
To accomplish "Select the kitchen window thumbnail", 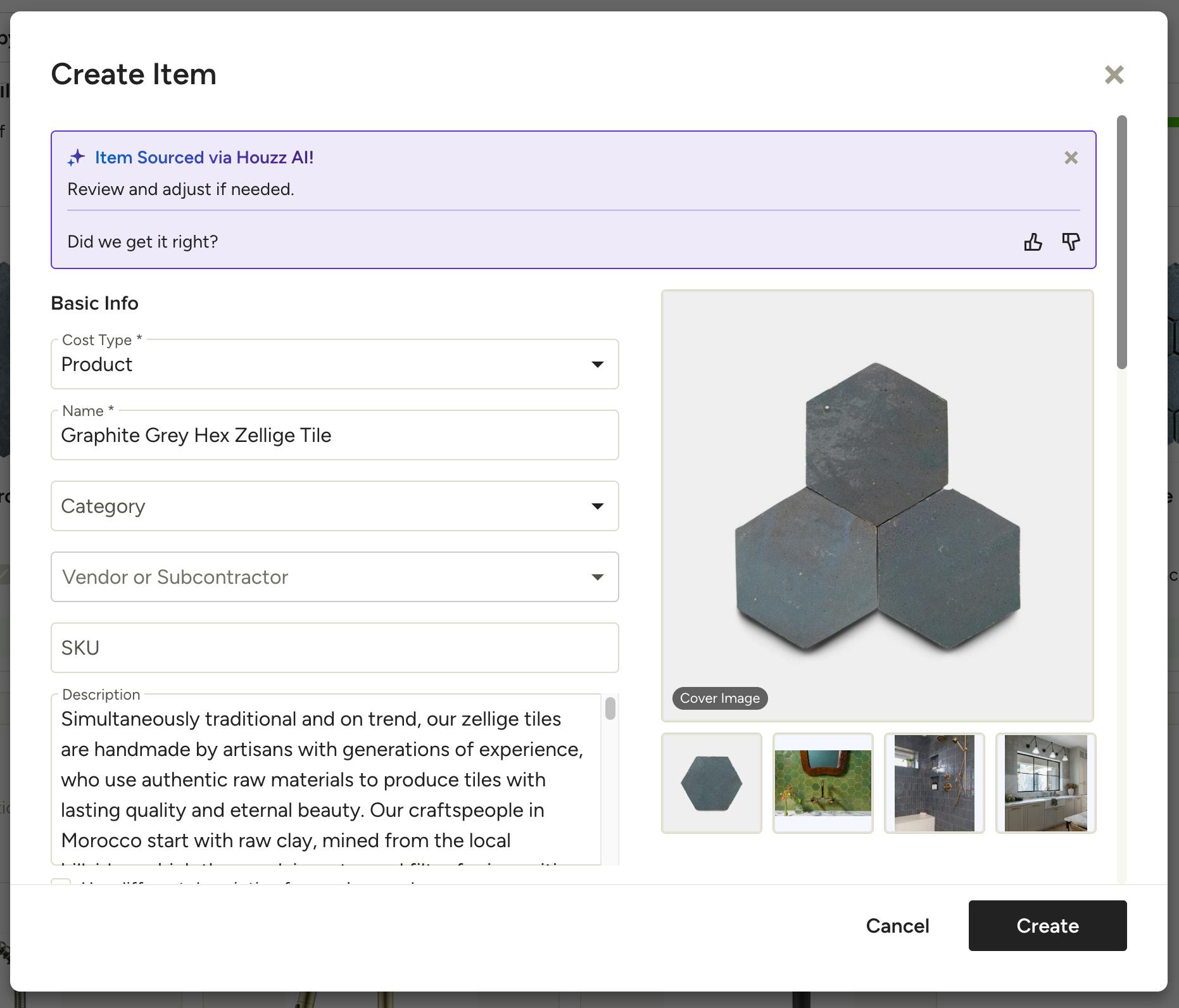I will (1046, 783).
